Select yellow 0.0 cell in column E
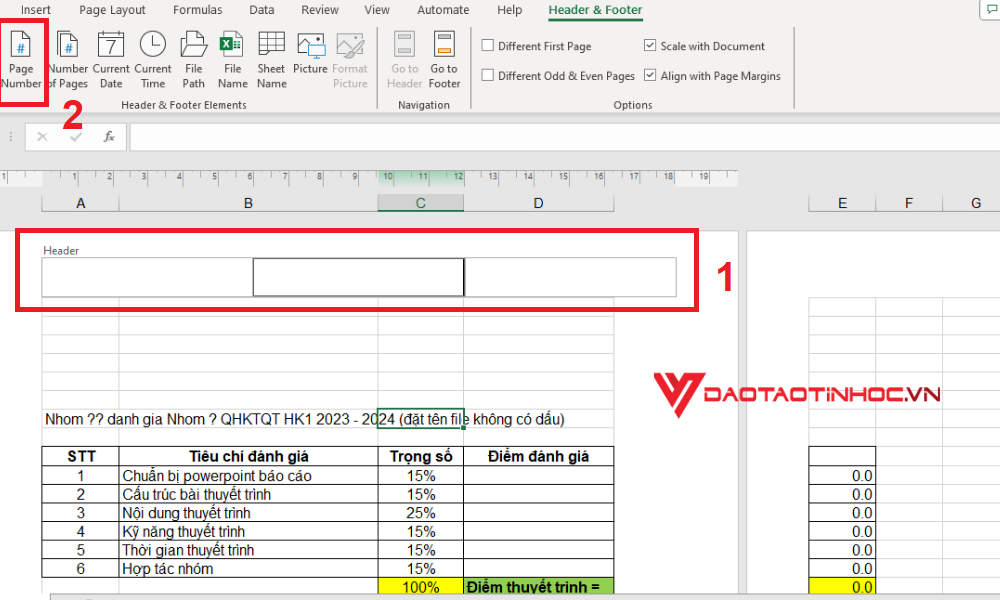The height and width of the screenshot is (600, 1000). pos(842,586)
